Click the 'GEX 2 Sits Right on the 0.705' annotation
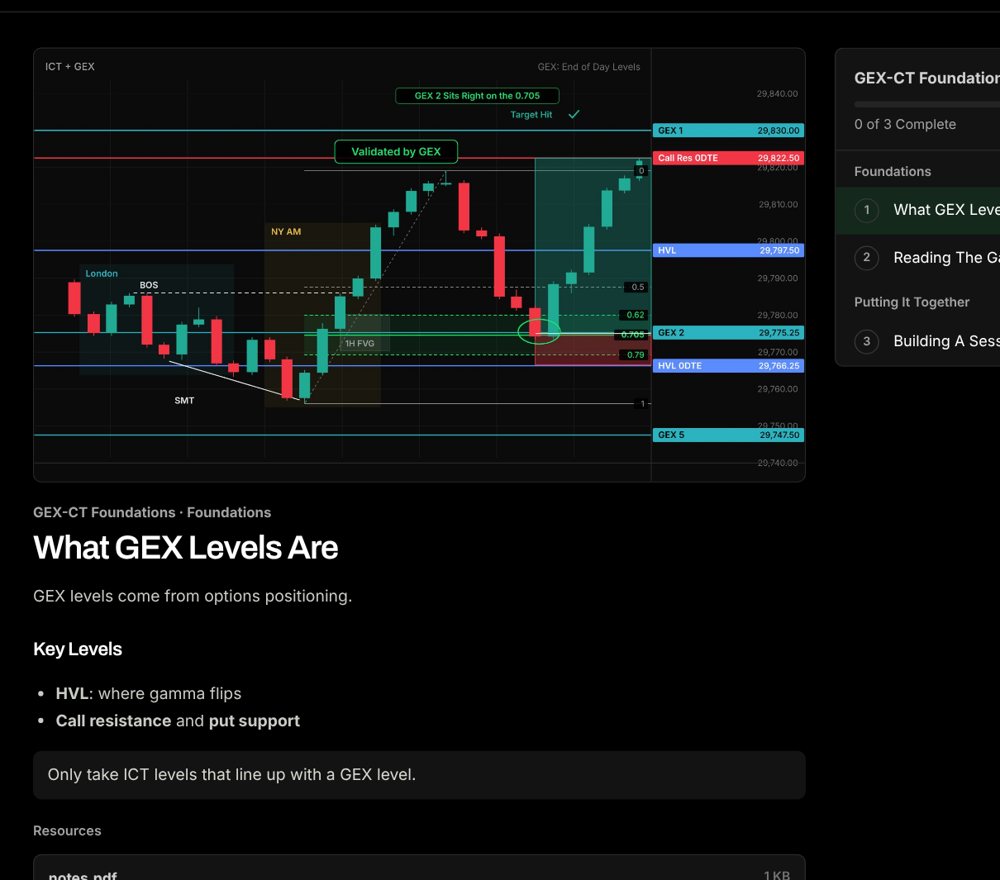 tap(477, 96)
